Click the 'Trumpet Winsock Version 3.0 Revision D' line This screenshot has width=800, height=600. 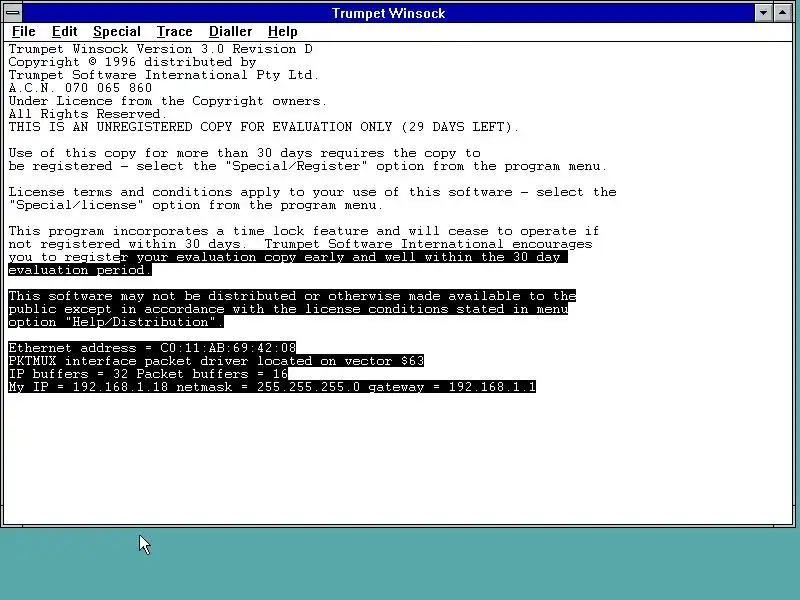[x=160, y=49]
